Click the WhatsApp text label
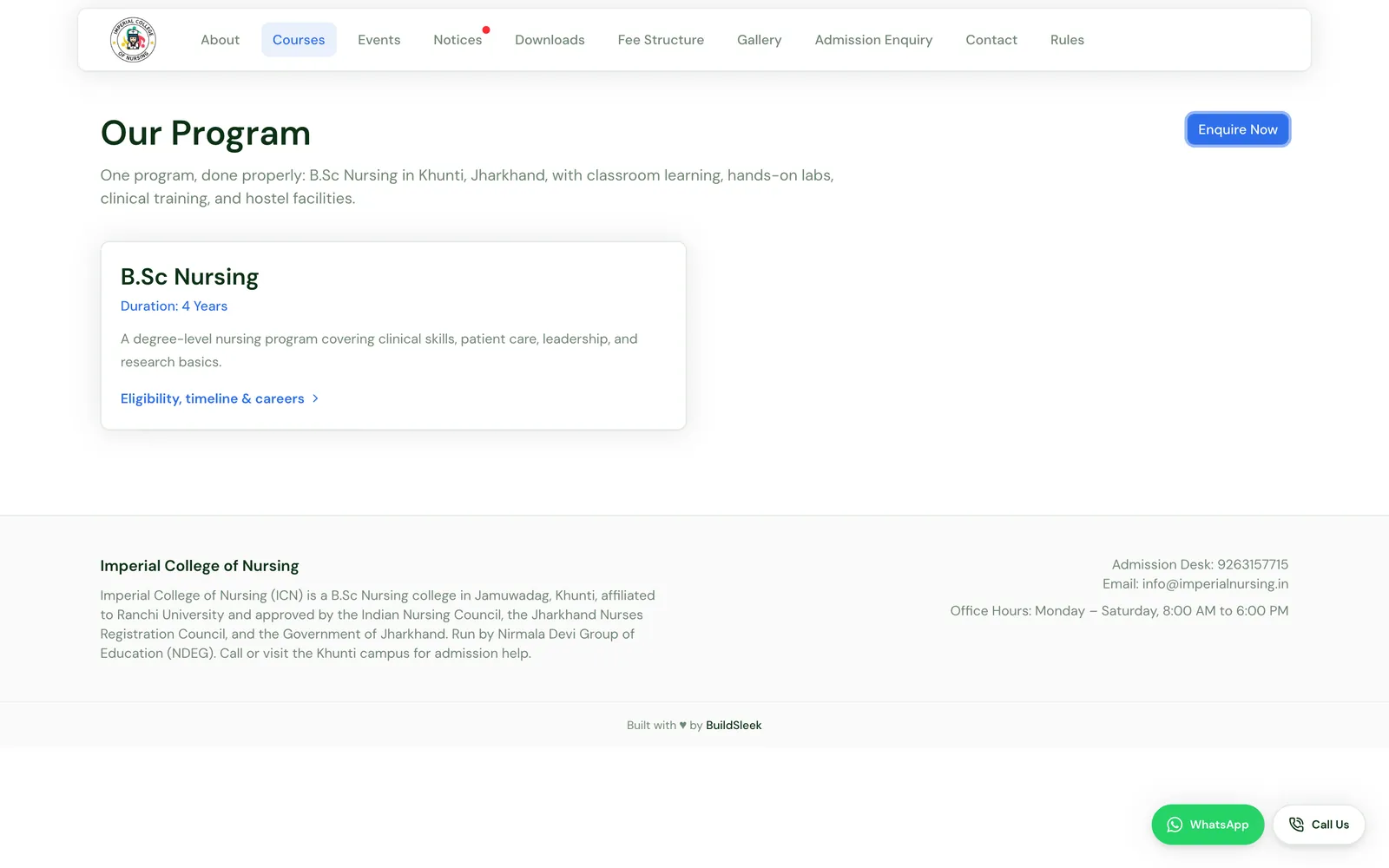Image resolution: width=1389 pixels, height=868 pixels. coord(1219,825)
